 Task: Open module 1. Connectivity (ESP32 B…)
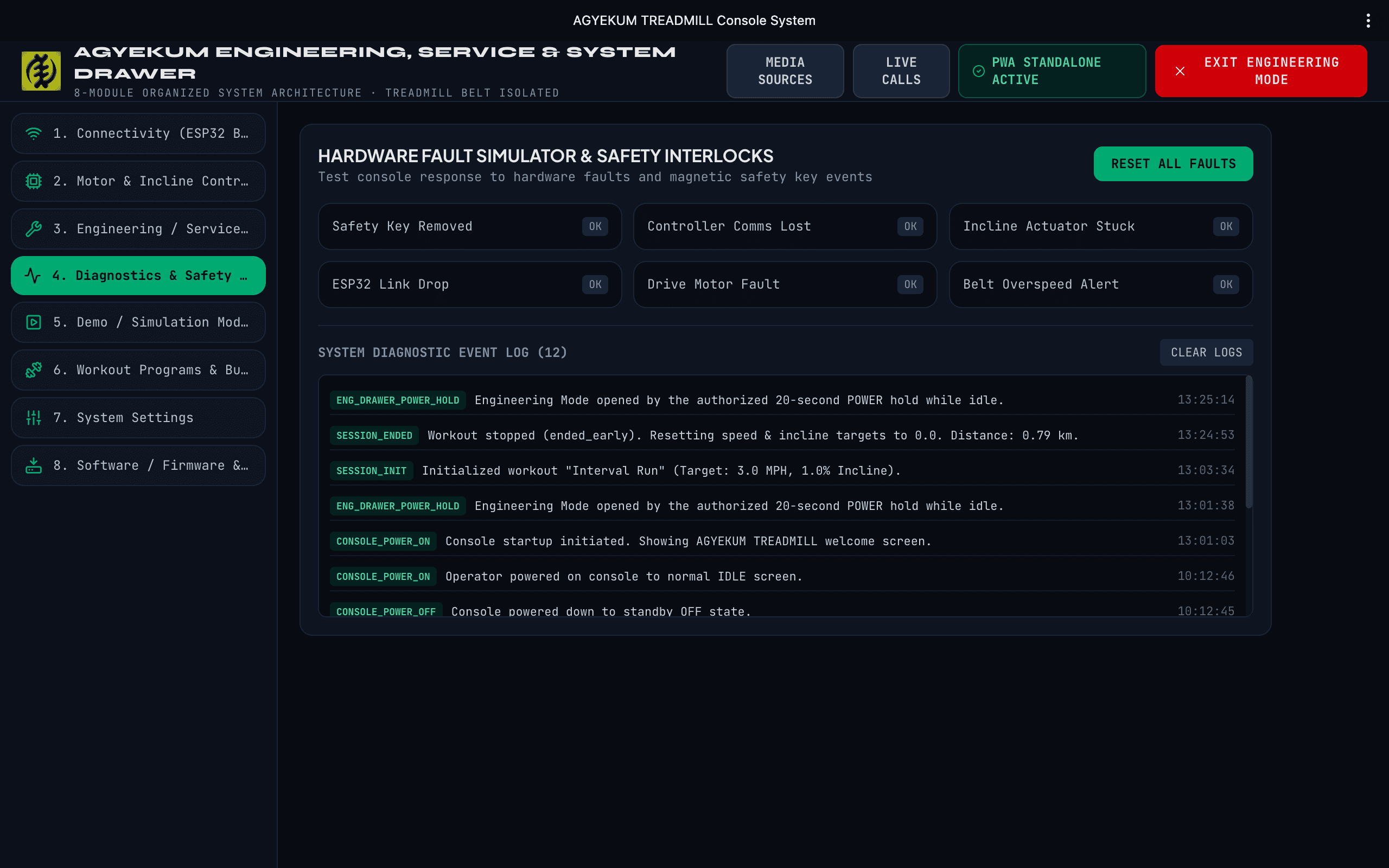click(138, 133)
